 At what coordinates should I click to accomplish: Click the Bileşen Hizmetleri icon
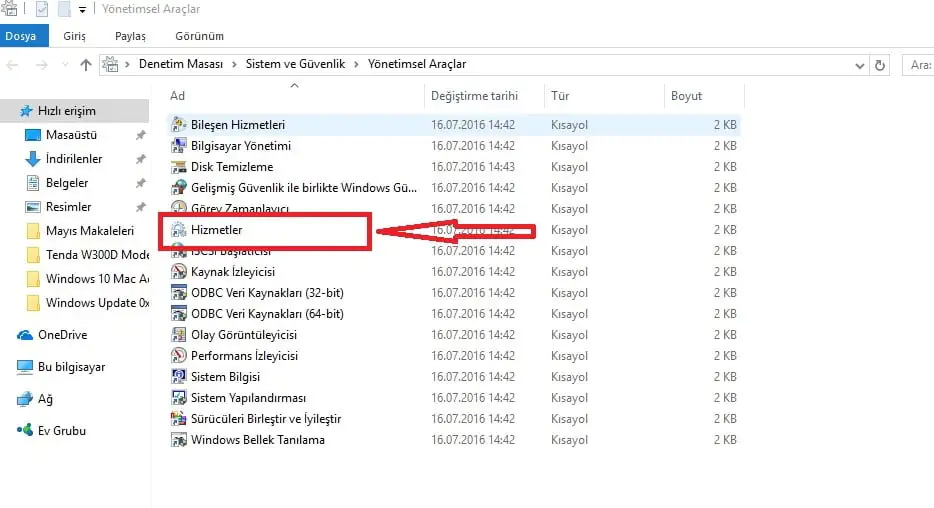point(179,125)
